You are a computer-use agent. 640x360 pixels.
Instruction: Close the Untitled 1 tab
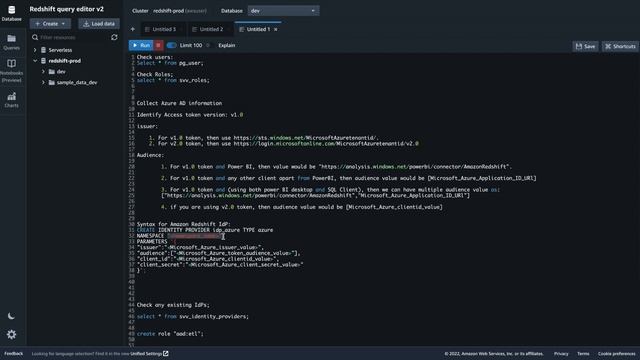click(x=276, y=29)
